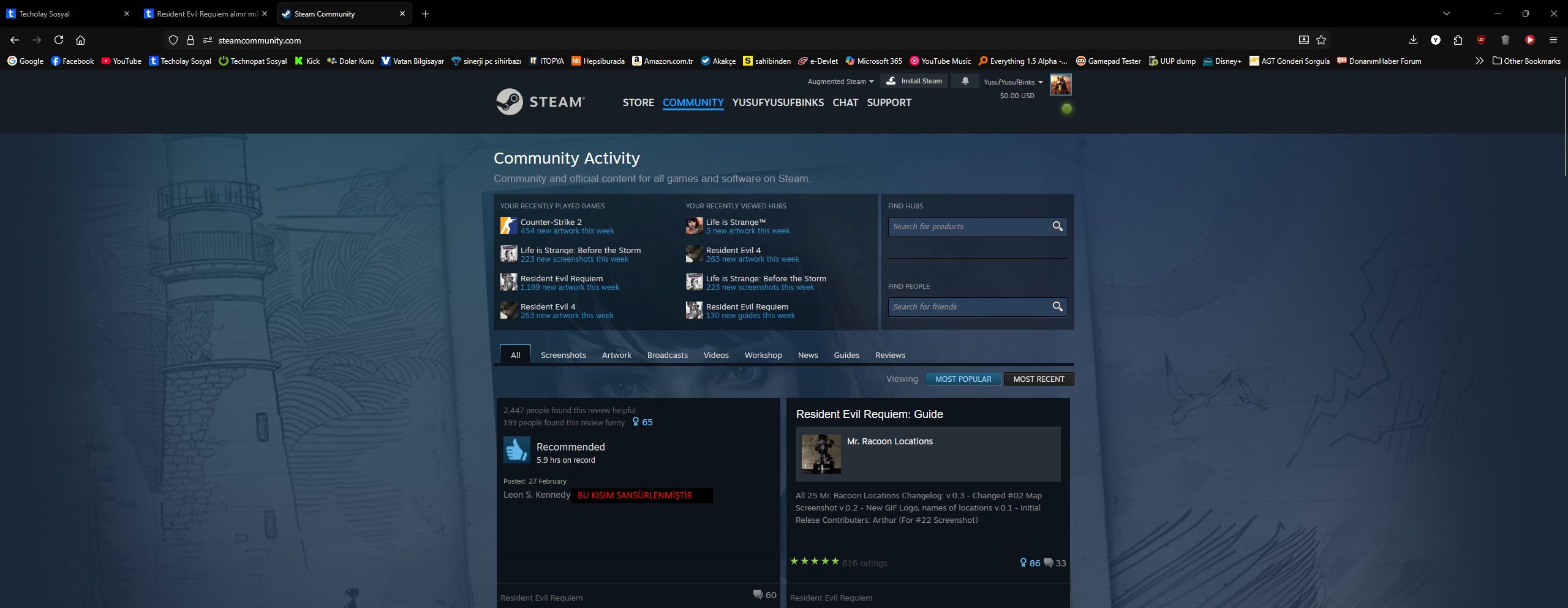Expand the YusufYusufBinks account dropdown
The image size is (1568, 608).
pos(1013,82)
